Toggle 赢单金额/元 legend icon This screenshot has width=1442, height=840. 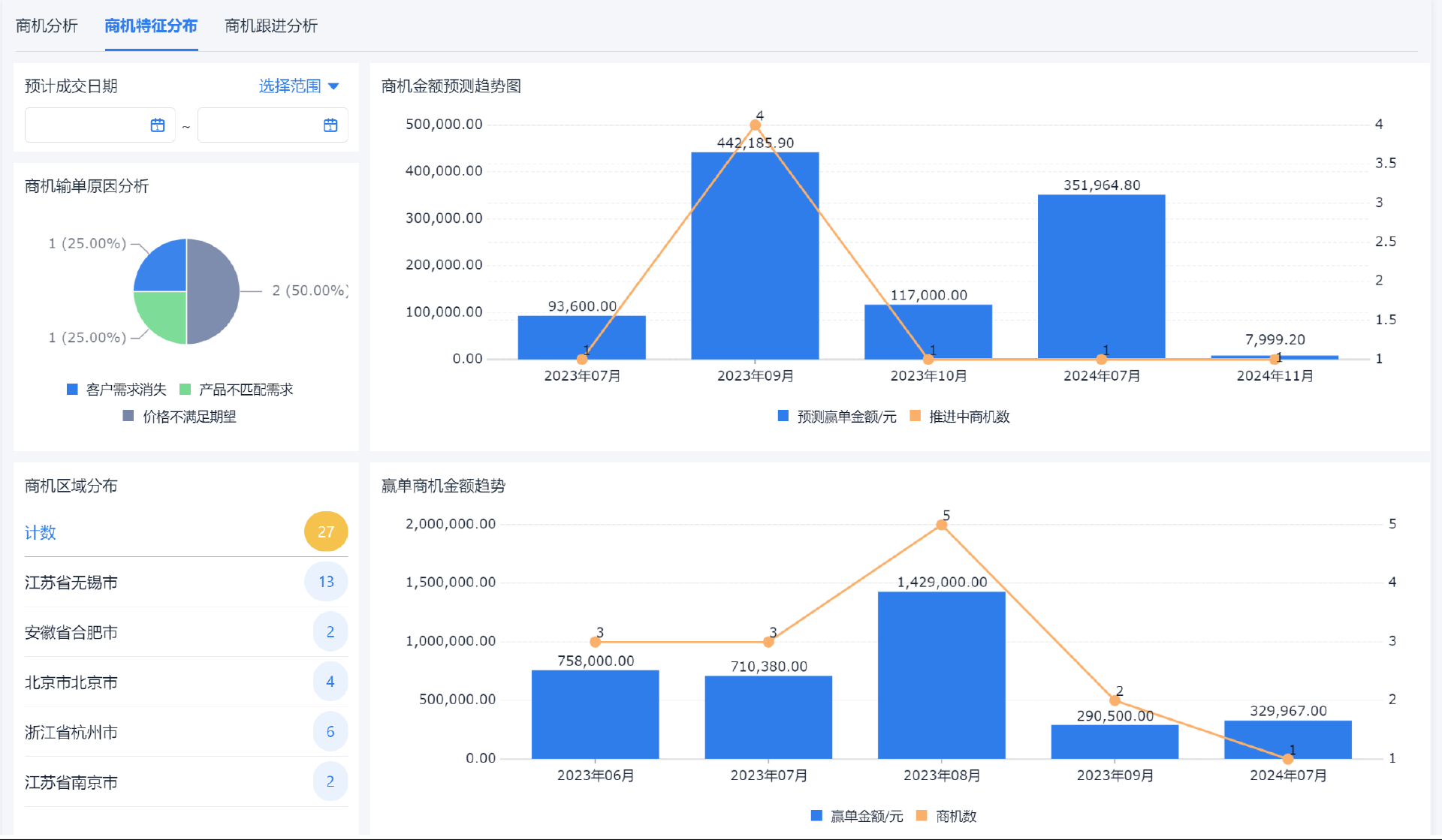click(817, 816)
